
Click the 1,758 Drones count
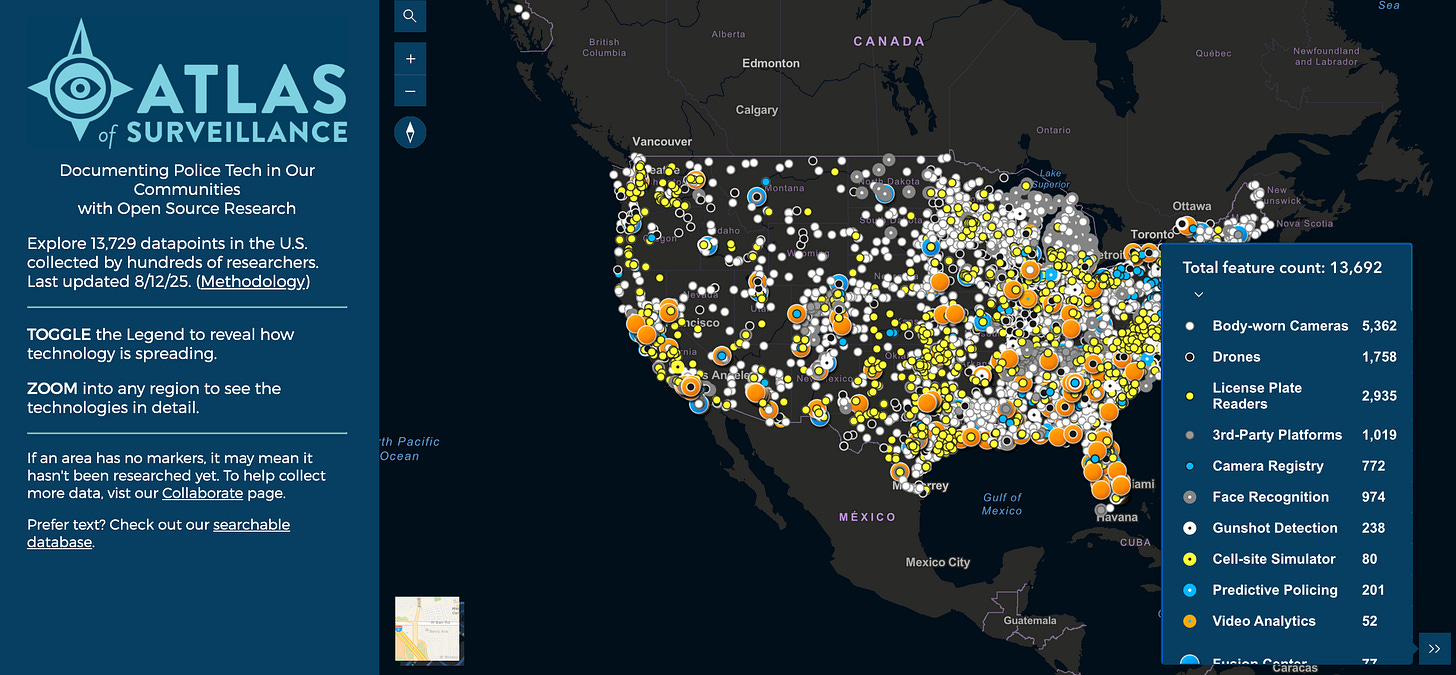(1379, 357)
